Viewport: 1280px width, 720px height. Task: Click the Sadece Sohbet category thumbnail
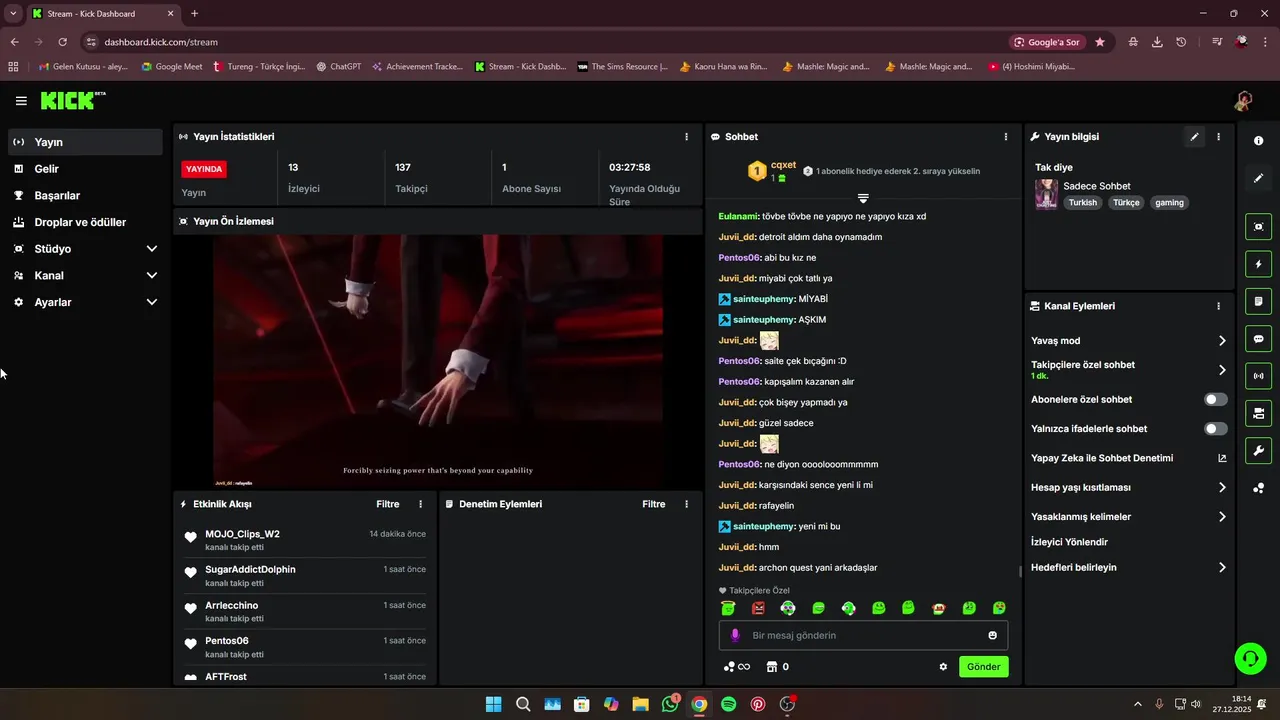tap(1046, 194)
